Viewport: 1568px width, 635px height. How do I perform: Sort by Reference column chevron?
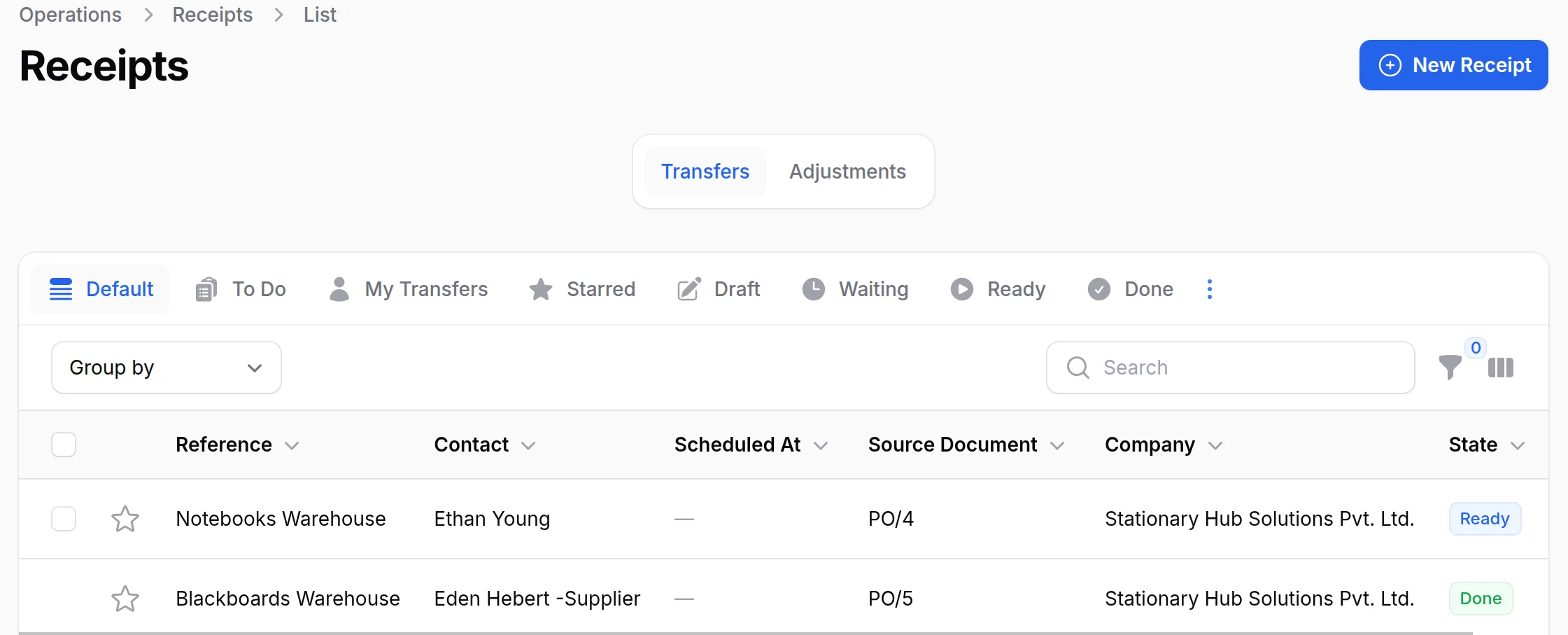click(292, 446)
